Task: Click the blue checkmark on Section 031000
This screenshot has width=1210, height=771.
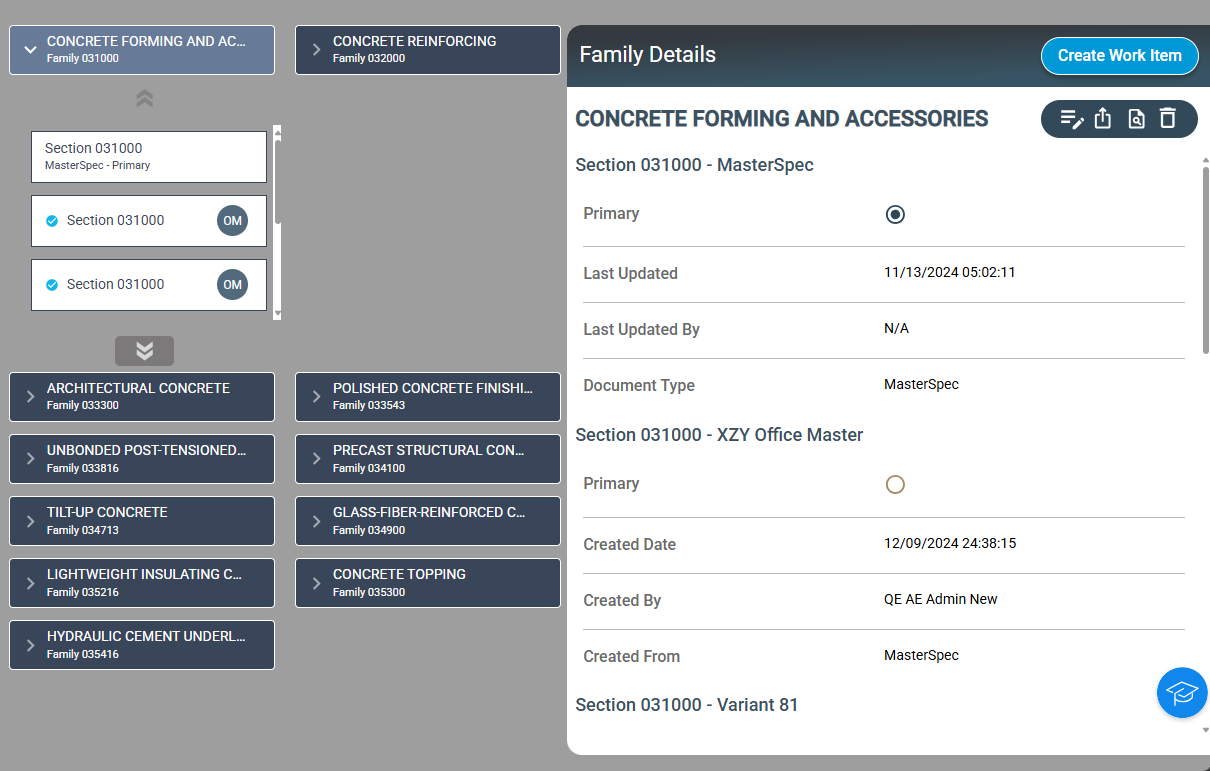Action: point(53,220)
